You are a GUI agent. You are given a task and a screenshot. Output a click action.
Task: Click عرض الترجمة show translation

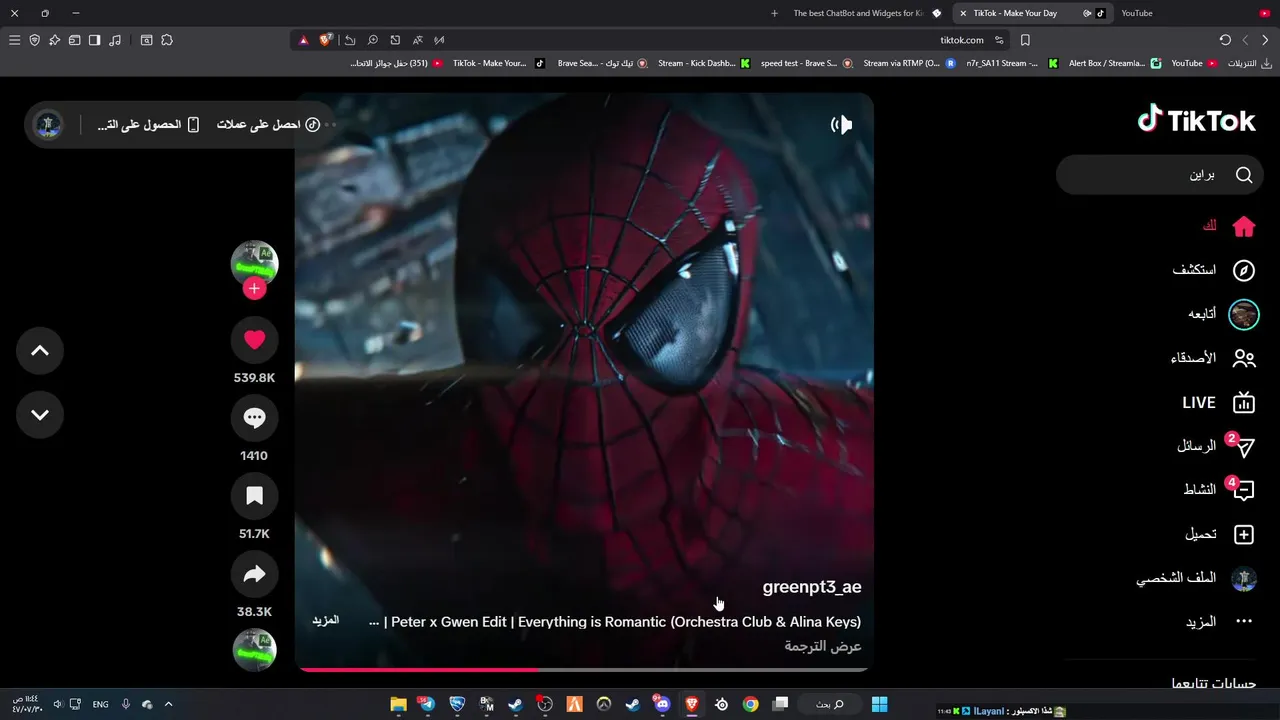coord(823,646)
